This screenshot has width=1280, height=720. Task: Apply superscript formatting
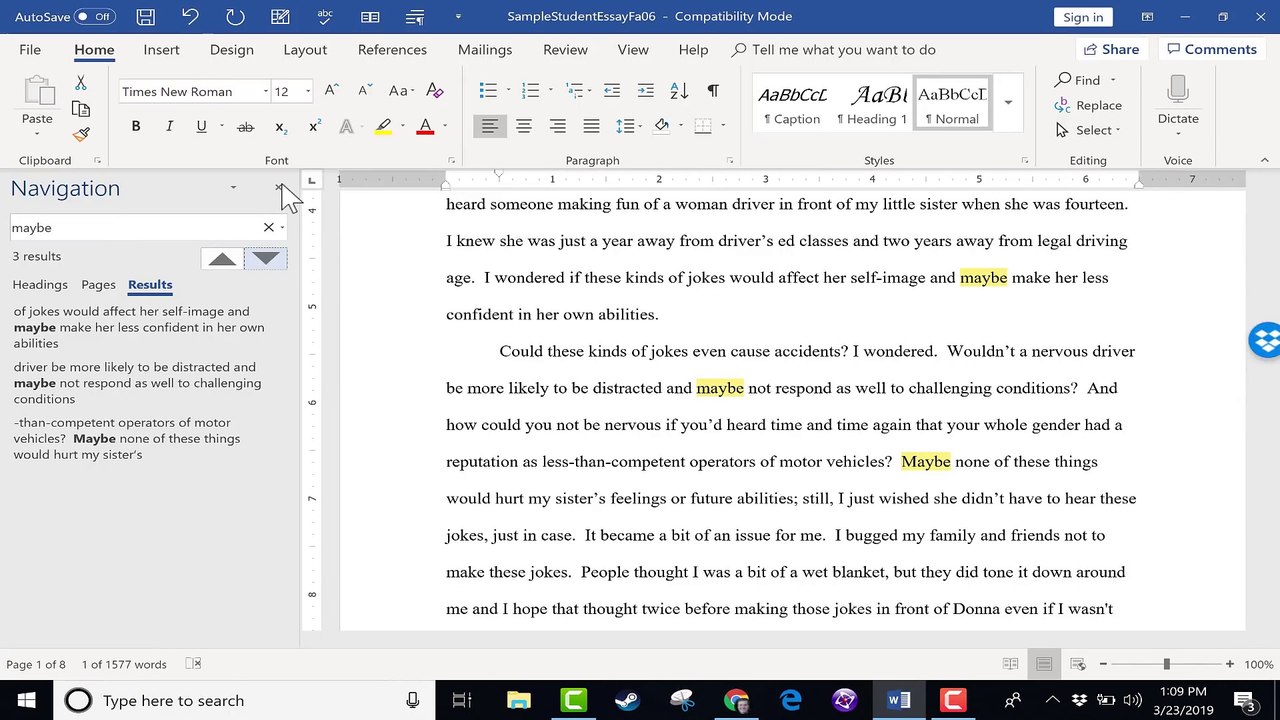pos(314,127)
